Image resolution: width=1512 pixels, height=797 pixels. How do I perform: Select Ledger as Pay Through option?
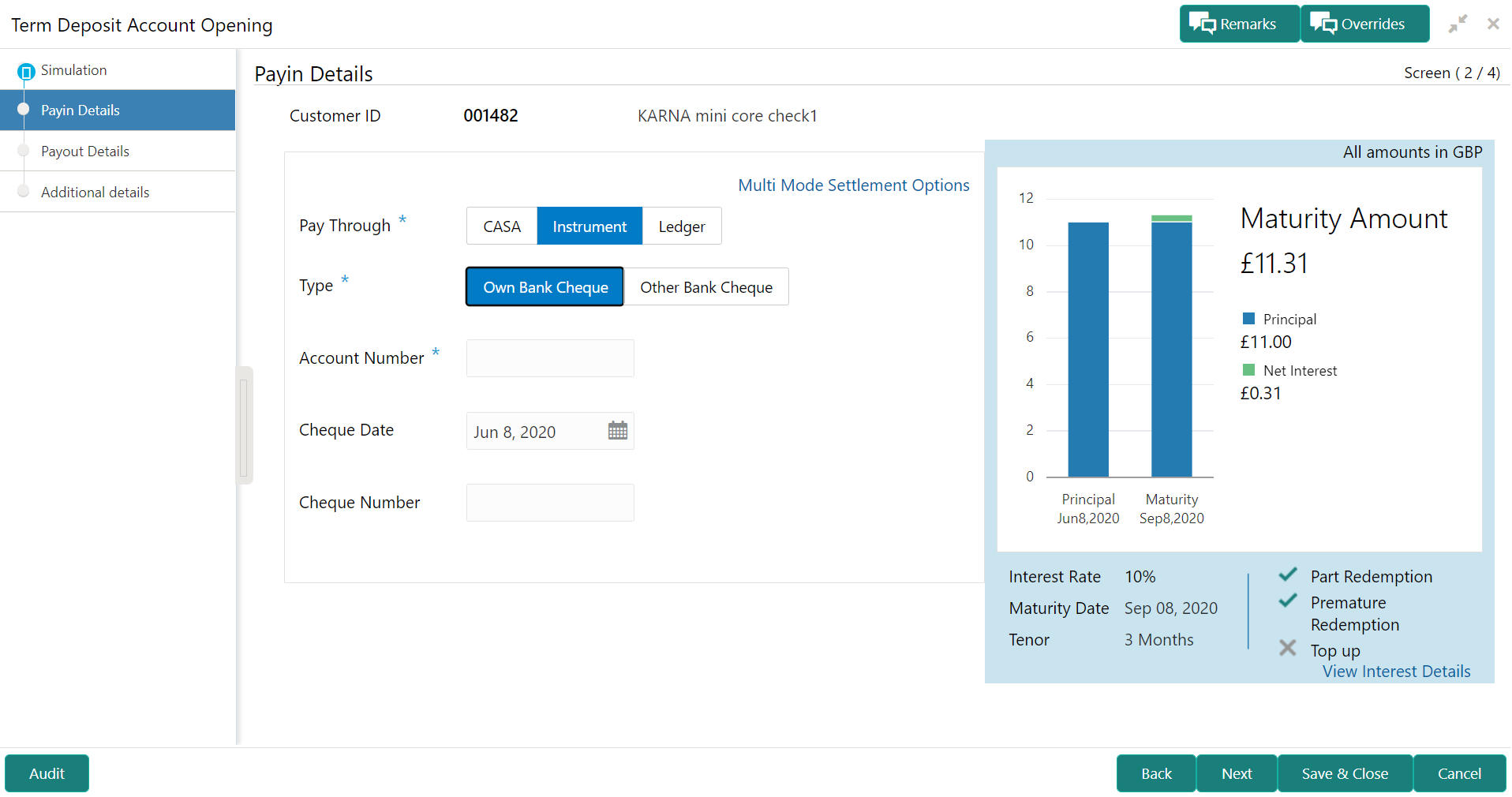(682, 226)
